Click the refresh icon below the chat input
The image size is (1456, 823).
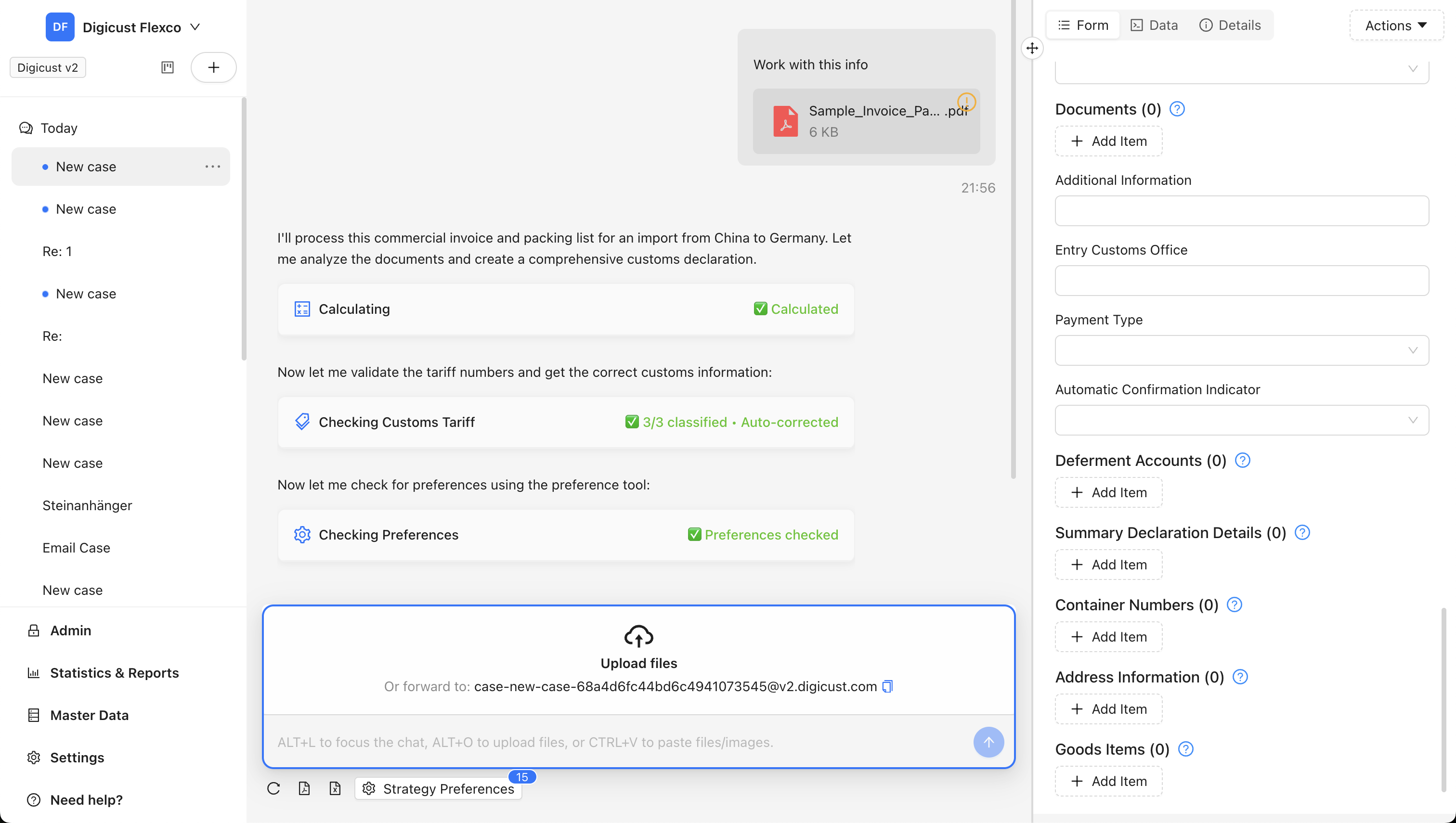[x=273, y=788]
